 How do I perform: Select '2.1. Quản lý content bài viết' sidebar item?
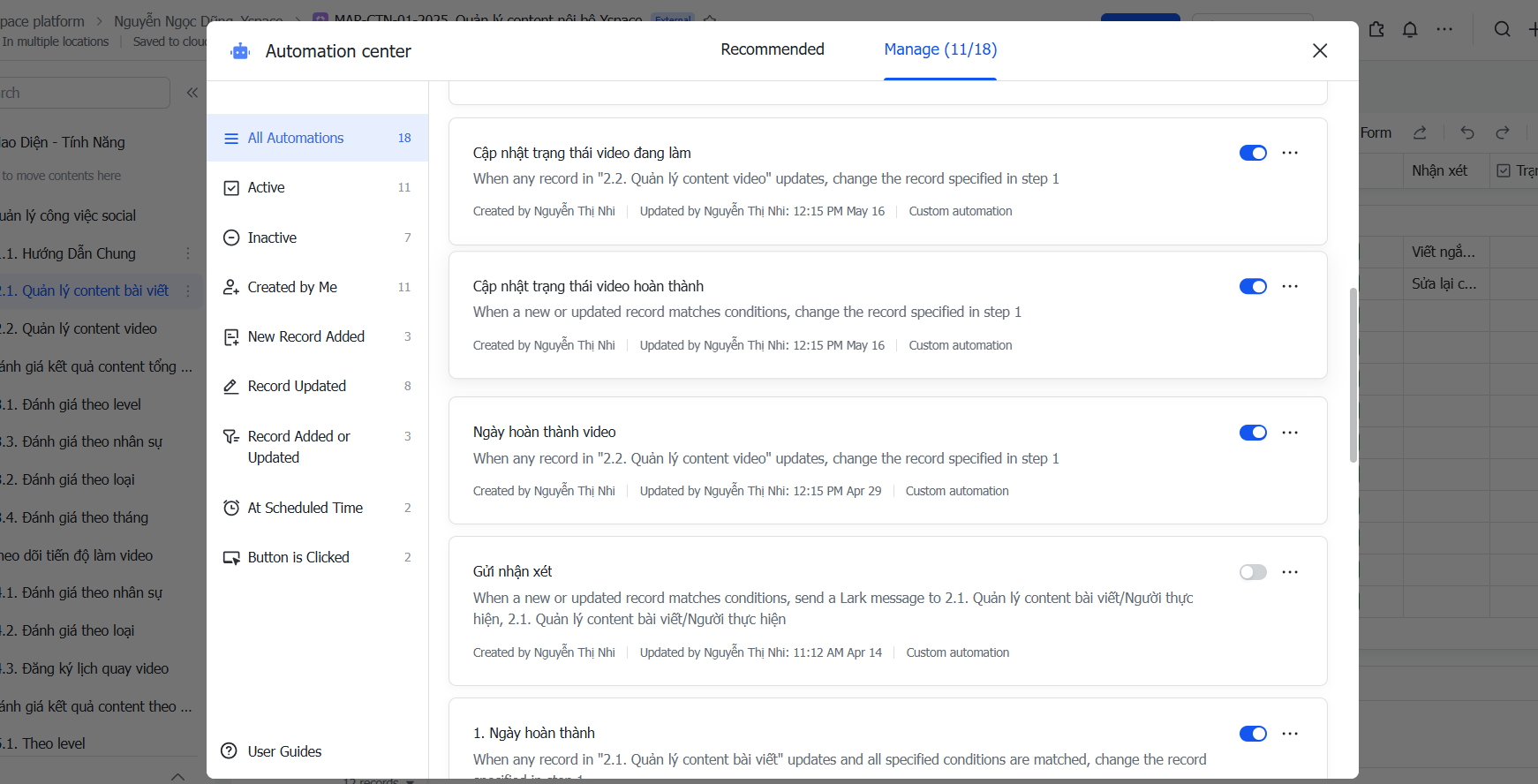[x=84, y=290]
